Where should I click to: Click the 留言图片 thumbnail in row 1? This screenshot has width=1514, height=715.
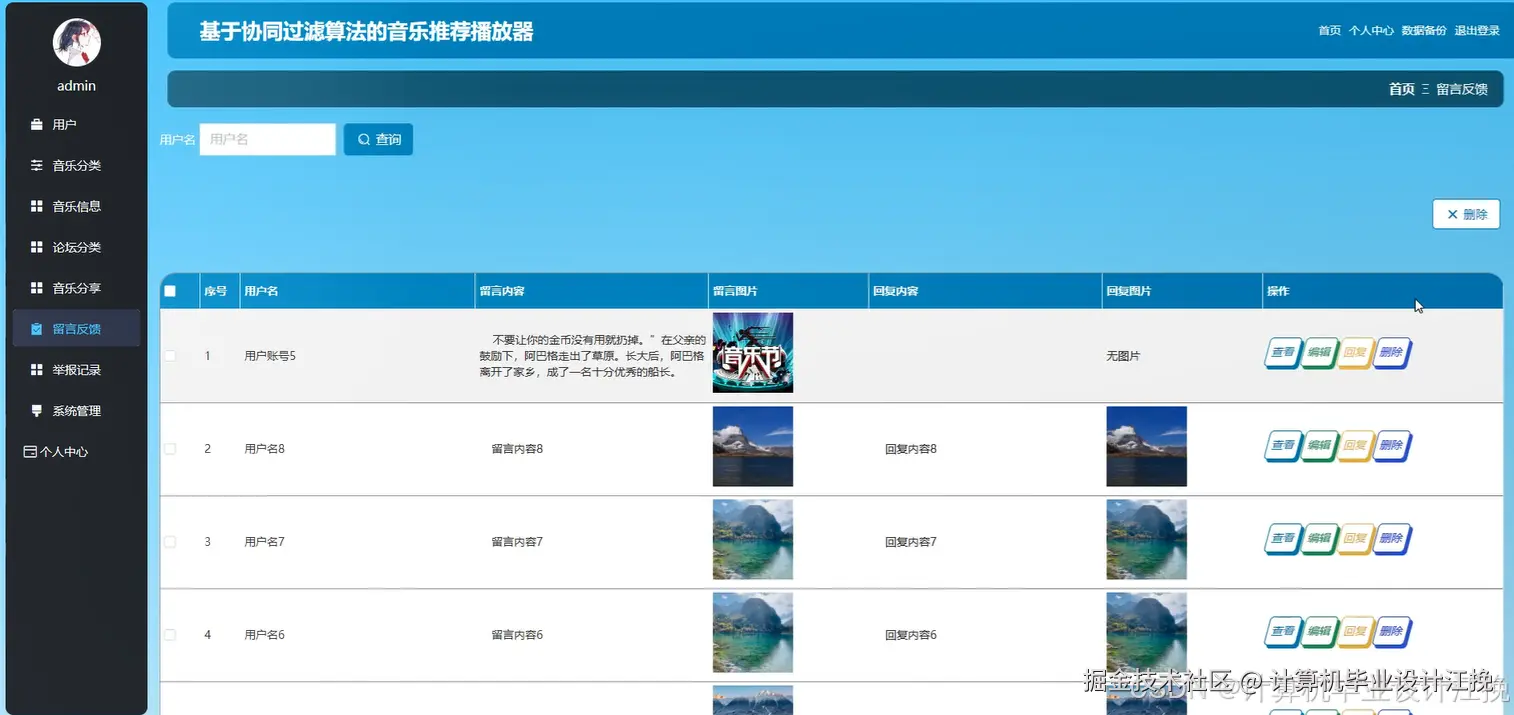point(752,353)
